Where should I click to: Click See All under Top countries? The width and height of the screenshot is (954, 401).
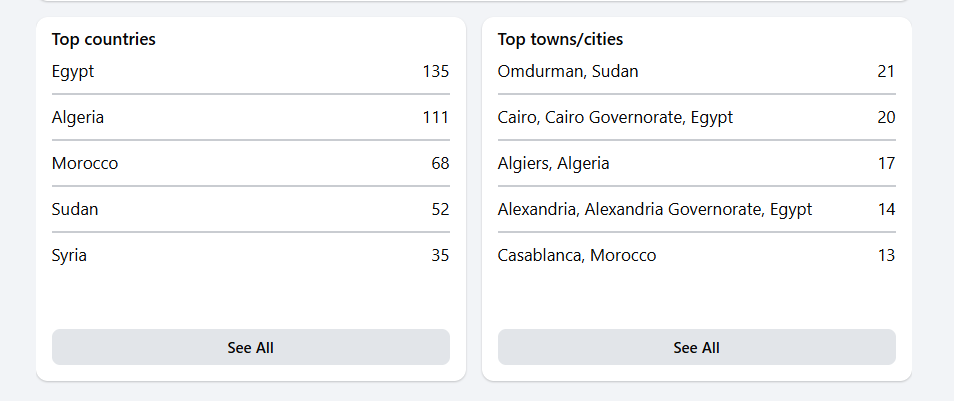250,347
